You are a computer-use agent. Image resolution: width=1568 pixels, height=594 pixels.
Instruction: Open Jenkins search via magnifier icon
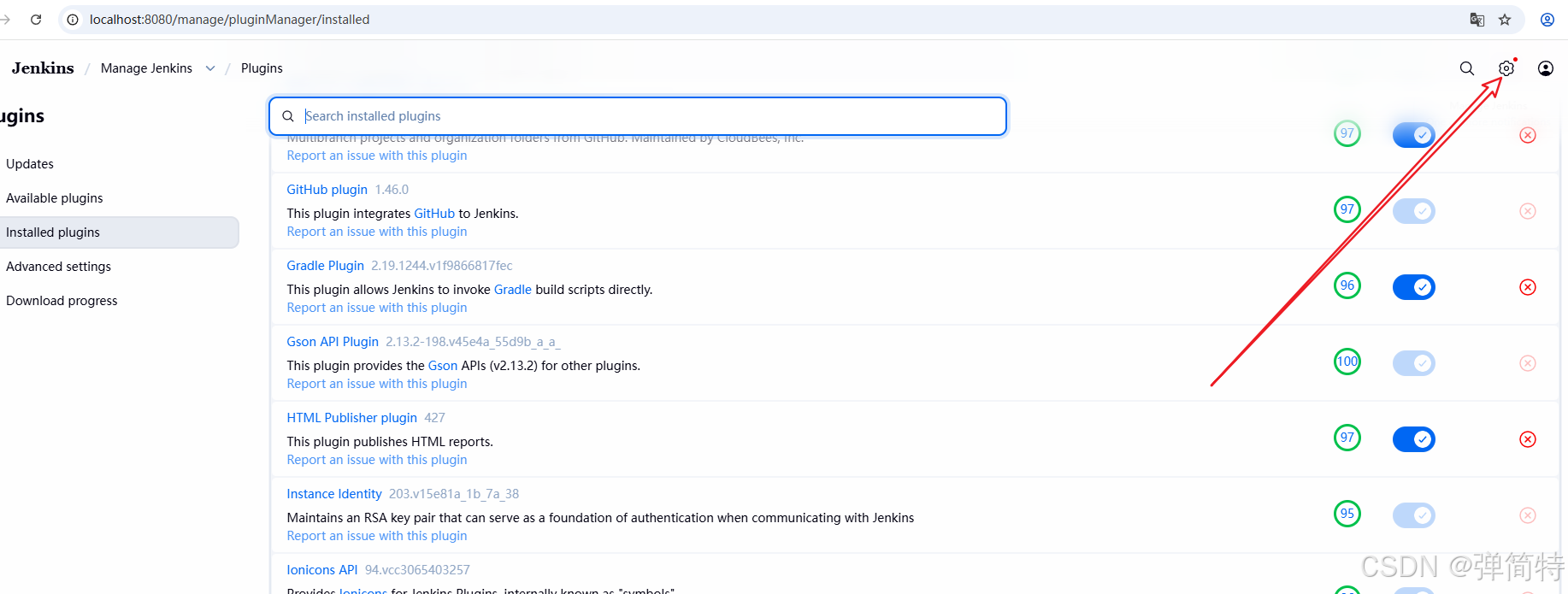(x=1467, y=68)
